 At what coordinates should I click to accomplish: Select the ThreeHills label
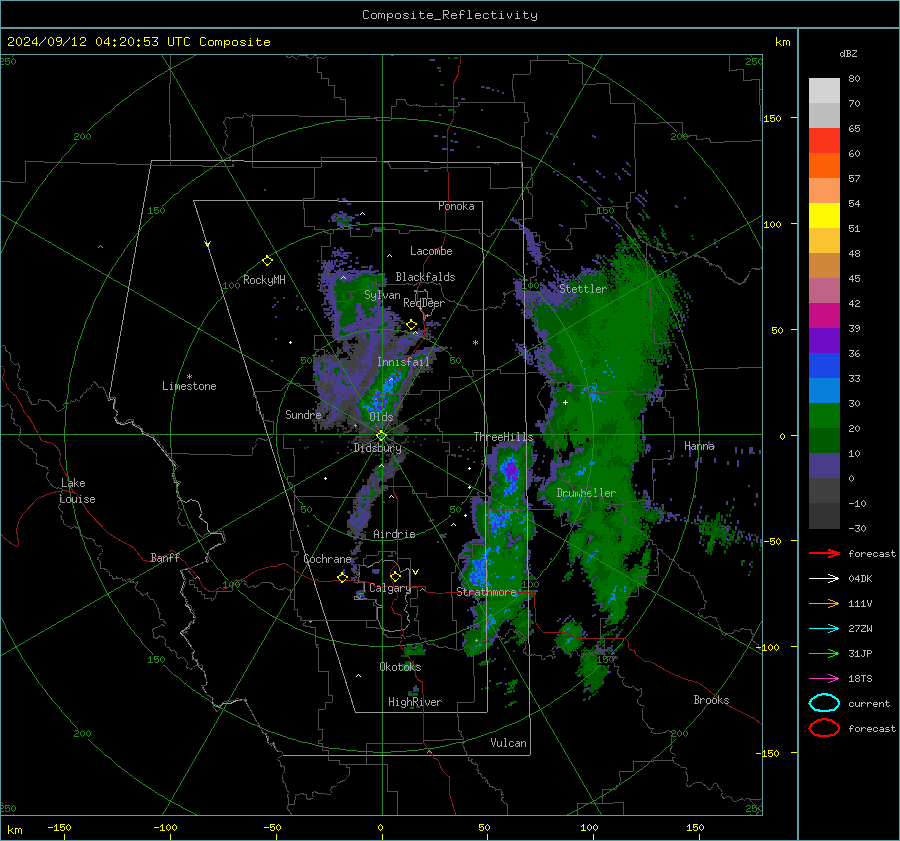pos(503,437)
